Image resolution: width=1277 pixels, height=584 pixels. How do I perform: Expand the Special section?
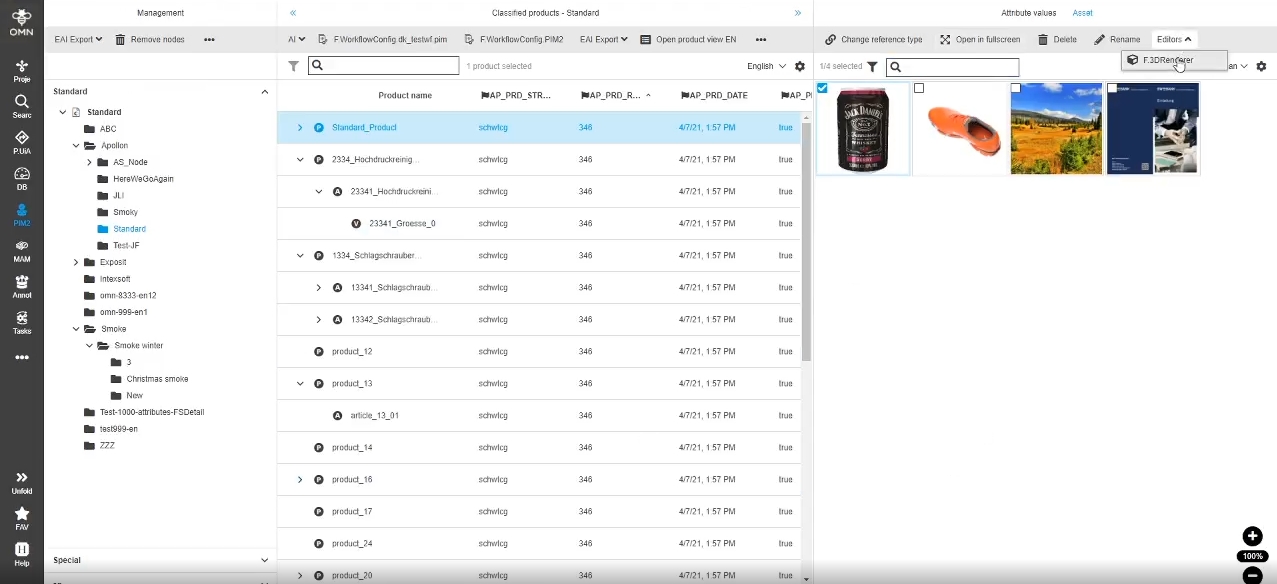tap(265, 560)
